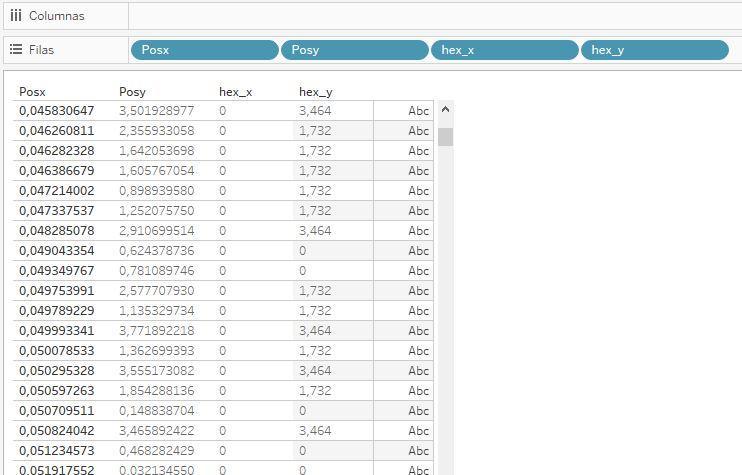
Task: Select Posy value 3,501928977
Action: coord(157,111)
